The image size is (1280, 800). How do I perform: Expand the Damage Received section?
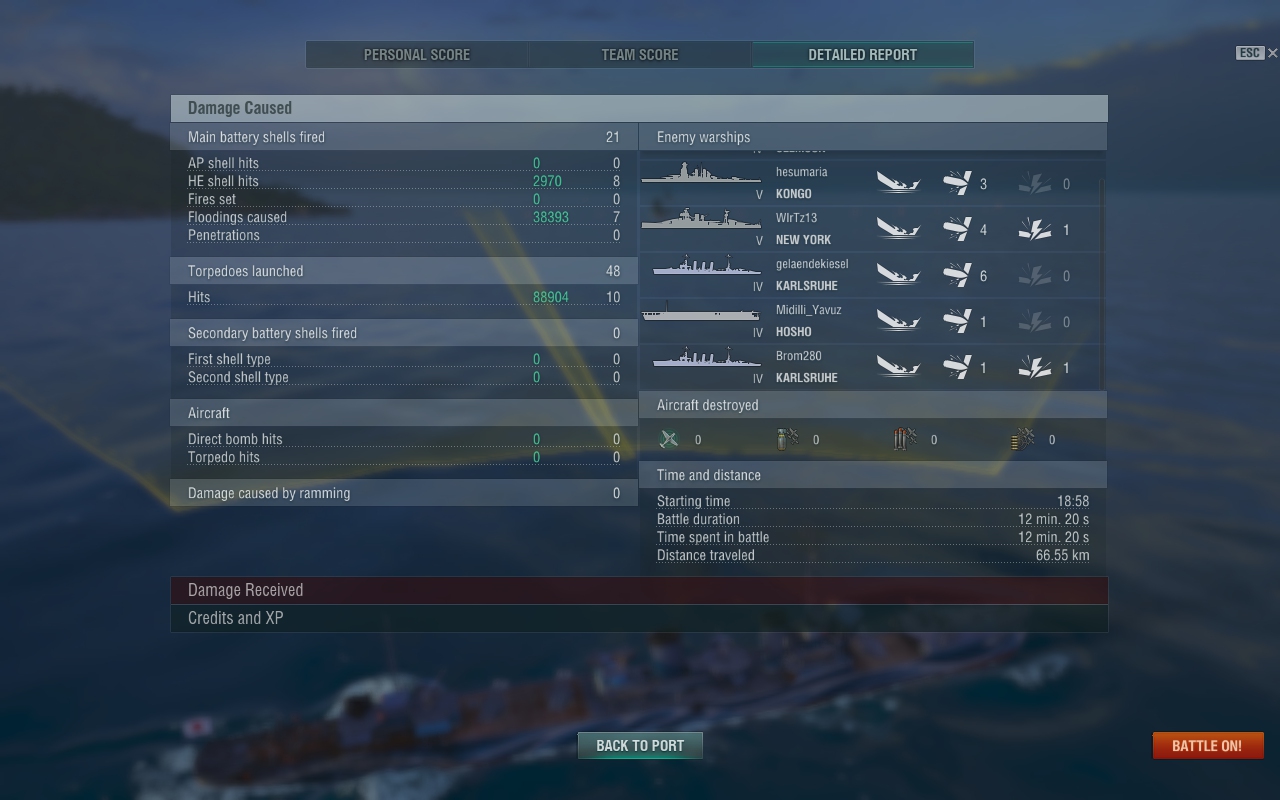click(x=639, y=590)
